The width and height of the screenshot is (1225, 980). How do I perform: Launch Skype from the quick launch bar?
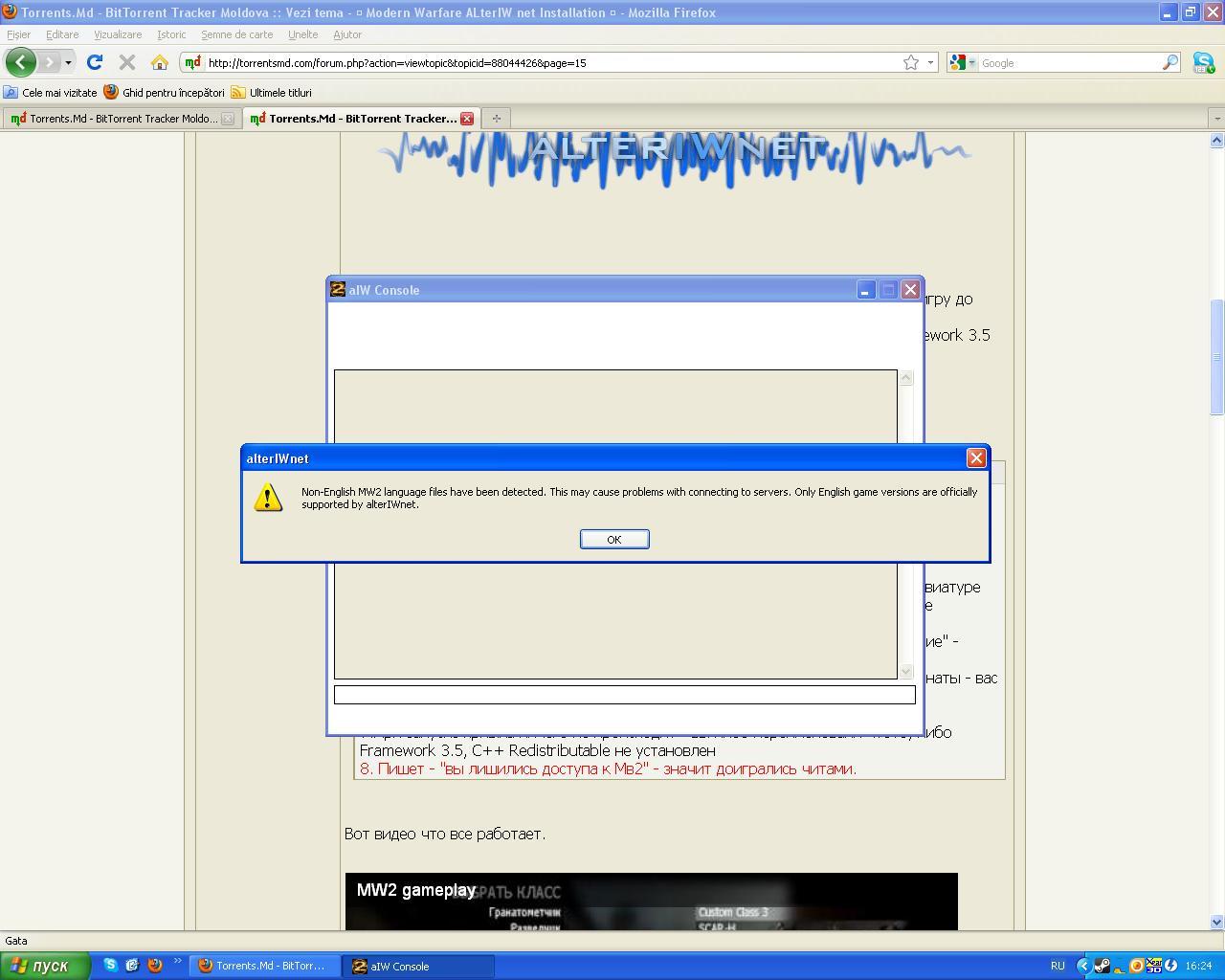[110, 965]
